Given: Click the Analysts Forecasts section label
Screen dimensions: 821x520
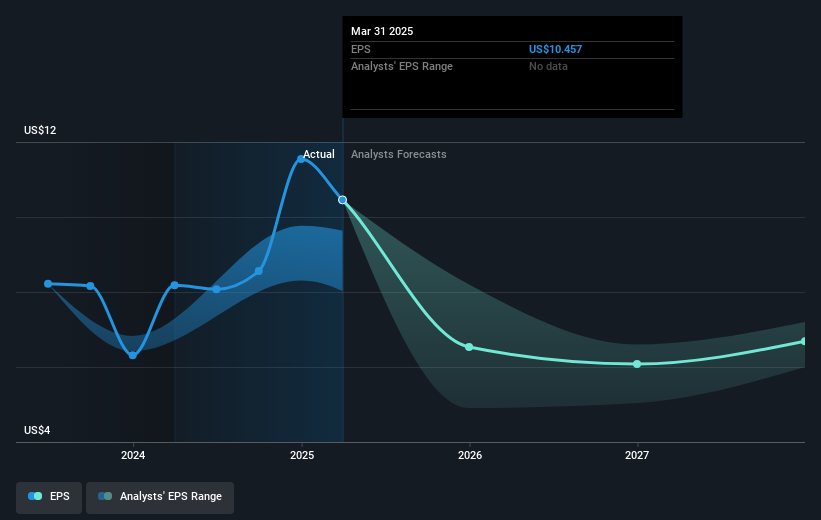Looking at the screenshot, I should point(398,154).
